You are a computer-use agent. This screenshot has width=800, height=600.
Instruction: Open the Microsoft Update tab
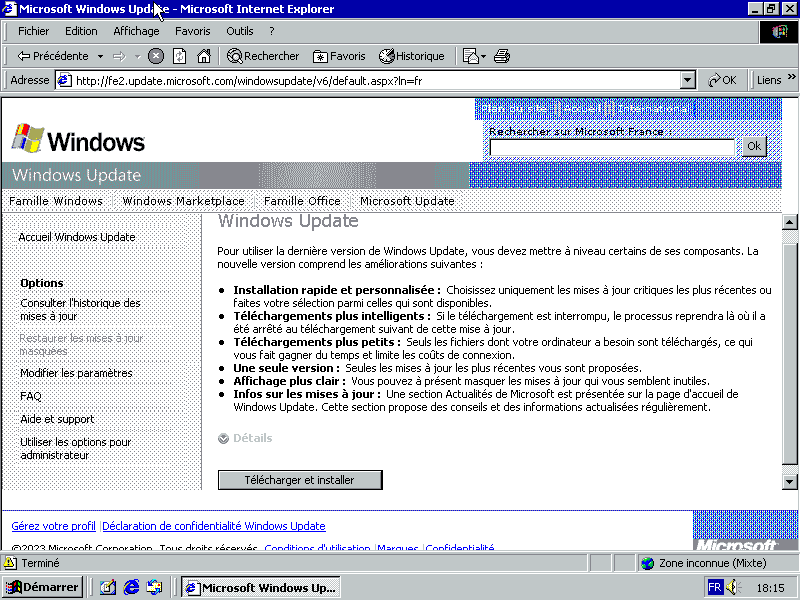click(407, 201)
